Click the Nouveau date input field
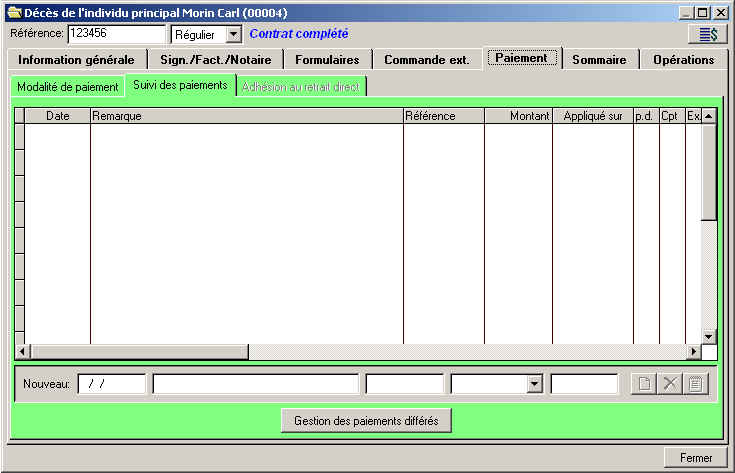Screen dimensions: 735x473 click(x=111, y=384)
